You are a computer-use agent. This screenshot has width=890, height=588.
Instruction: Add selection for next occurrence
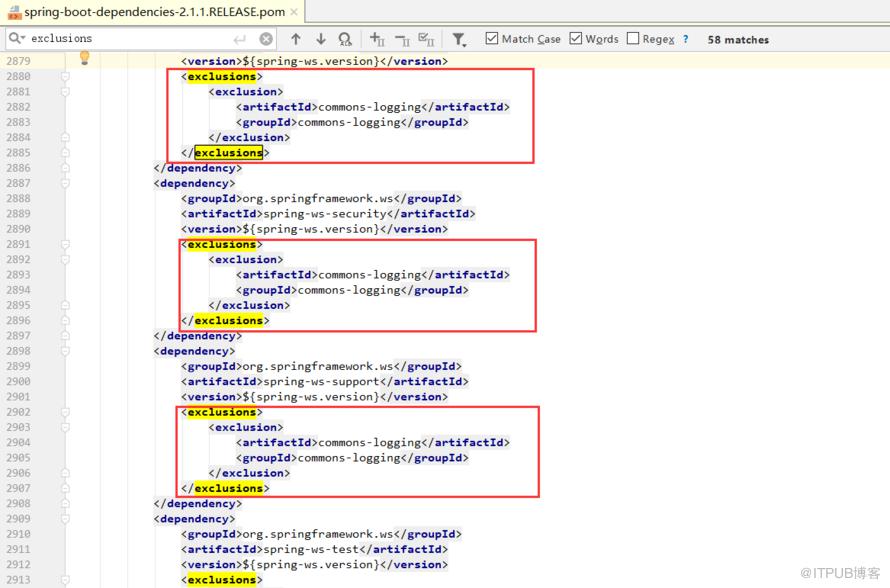[x=377, y=39]
